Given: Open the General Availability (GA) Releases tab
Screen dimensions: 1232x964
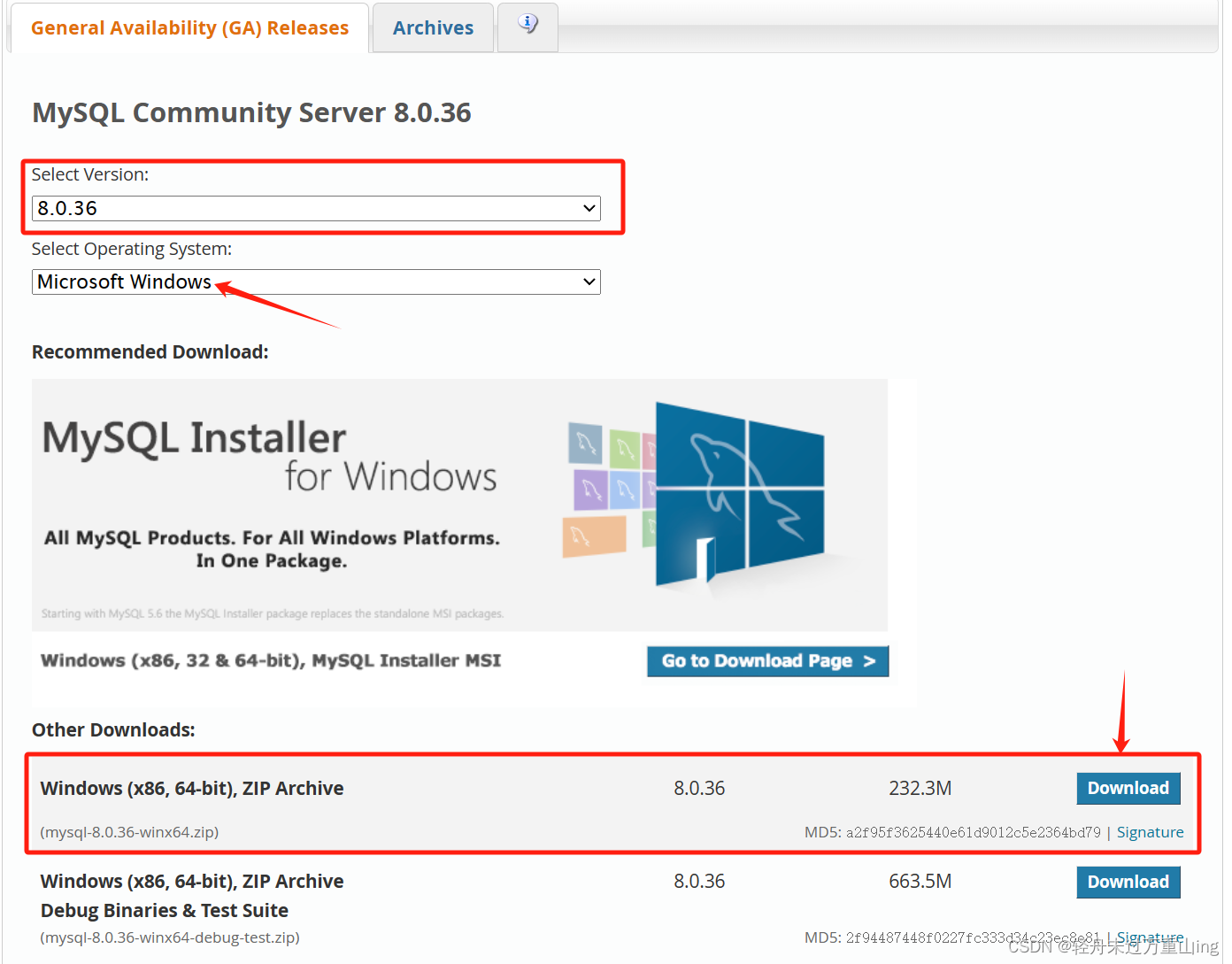Looking at the screenshot, I should click(189, 28).
